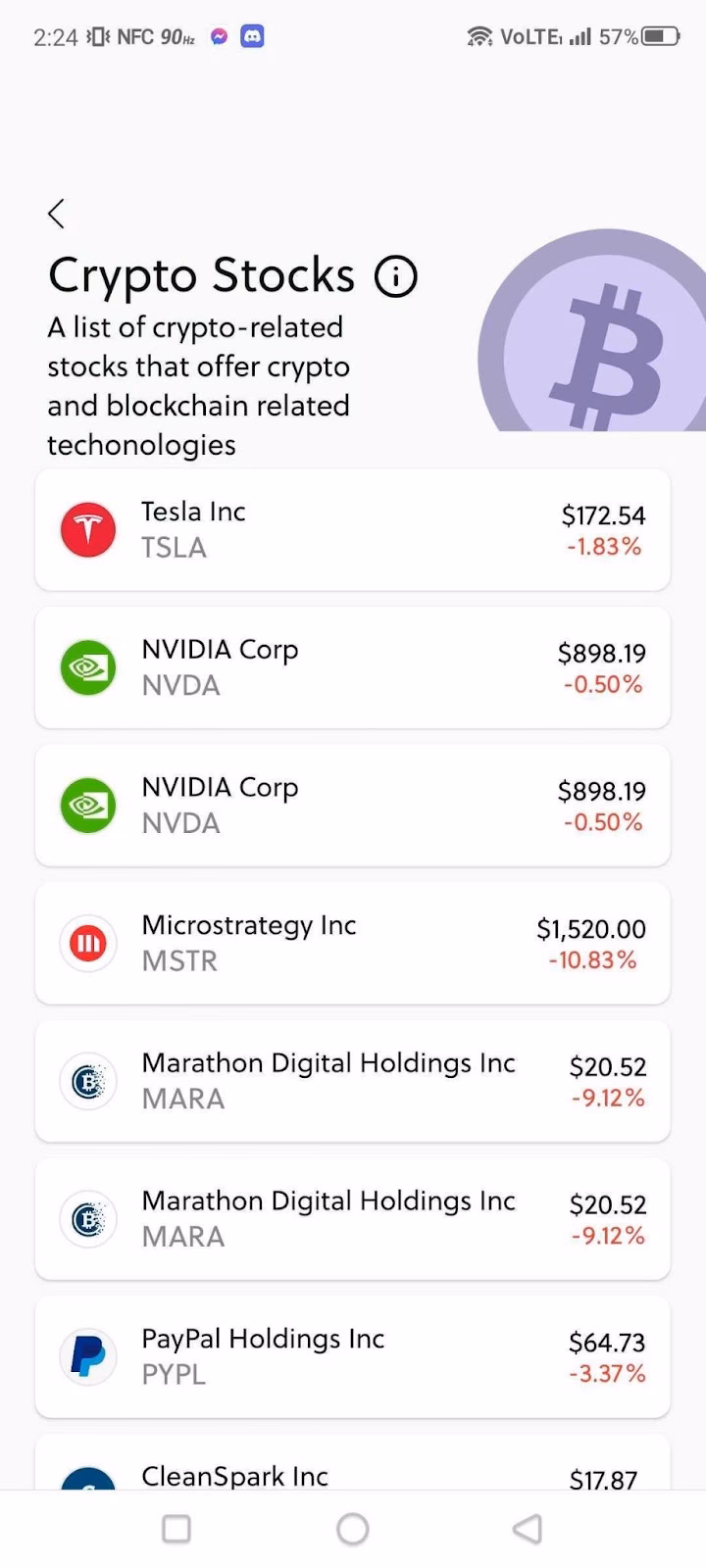Viewport: 706px width, 1568px height.
Task: Tap the Messenger notification icon in status bar
Action: pos(220,37)
